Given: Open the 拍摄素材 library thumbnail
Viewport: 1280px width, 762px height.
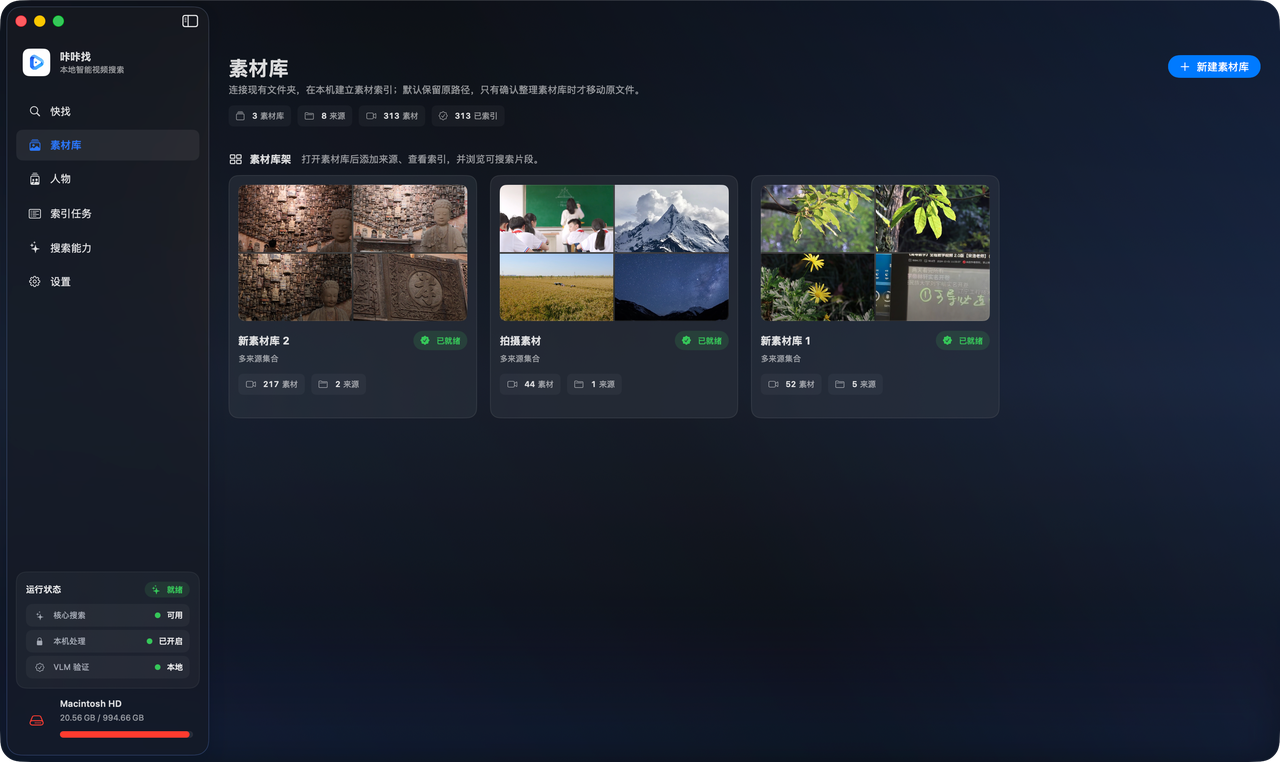Looking at the screenshot, I should (614, 252).
